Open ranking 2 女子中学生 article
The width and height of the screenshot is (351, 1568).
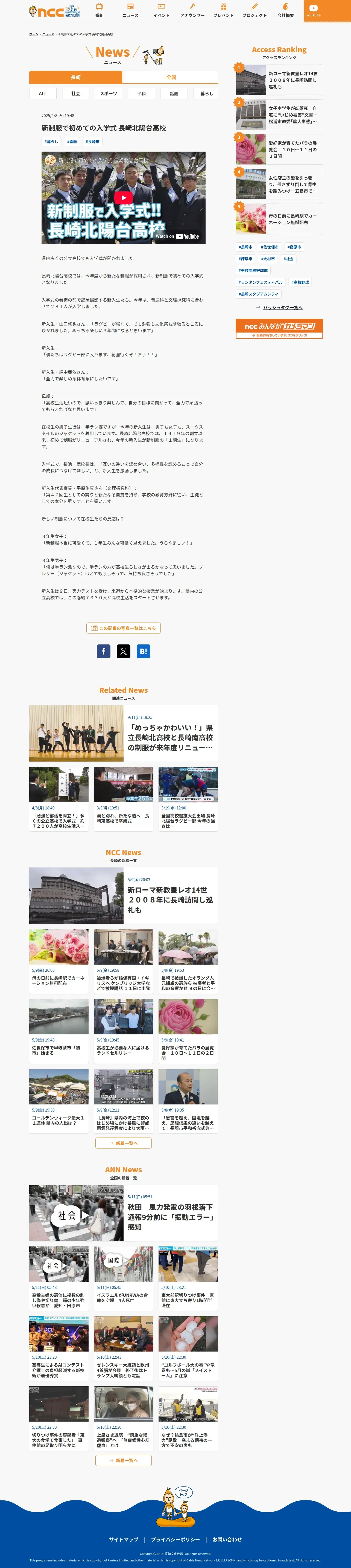coord(279,115)
